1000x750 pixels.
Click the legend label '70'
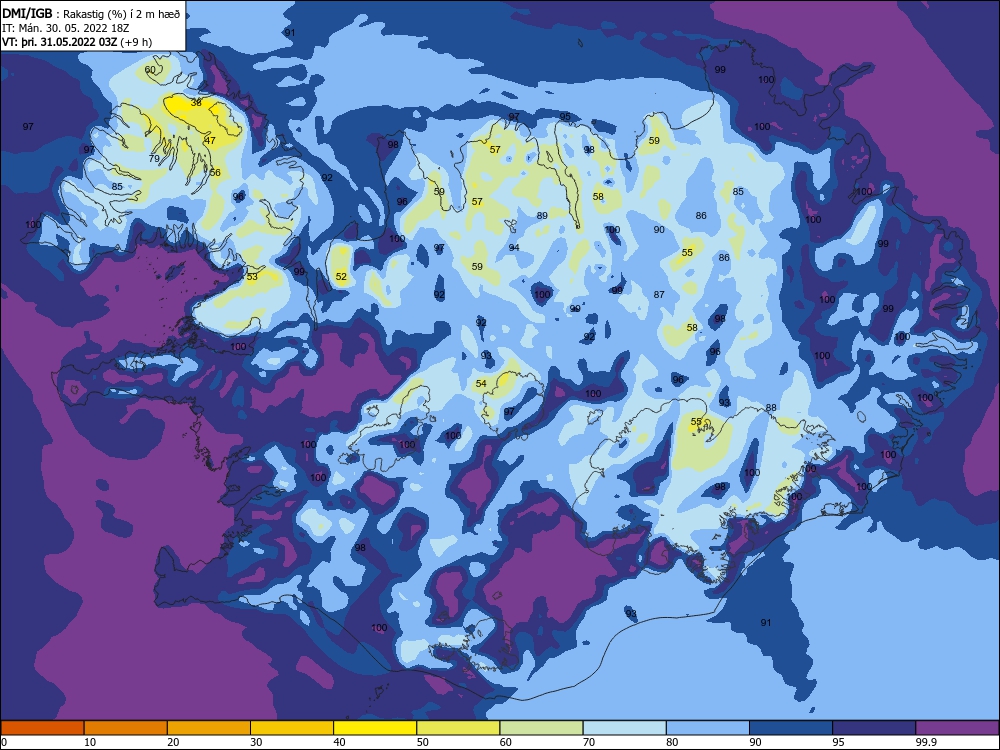[589, 742]
